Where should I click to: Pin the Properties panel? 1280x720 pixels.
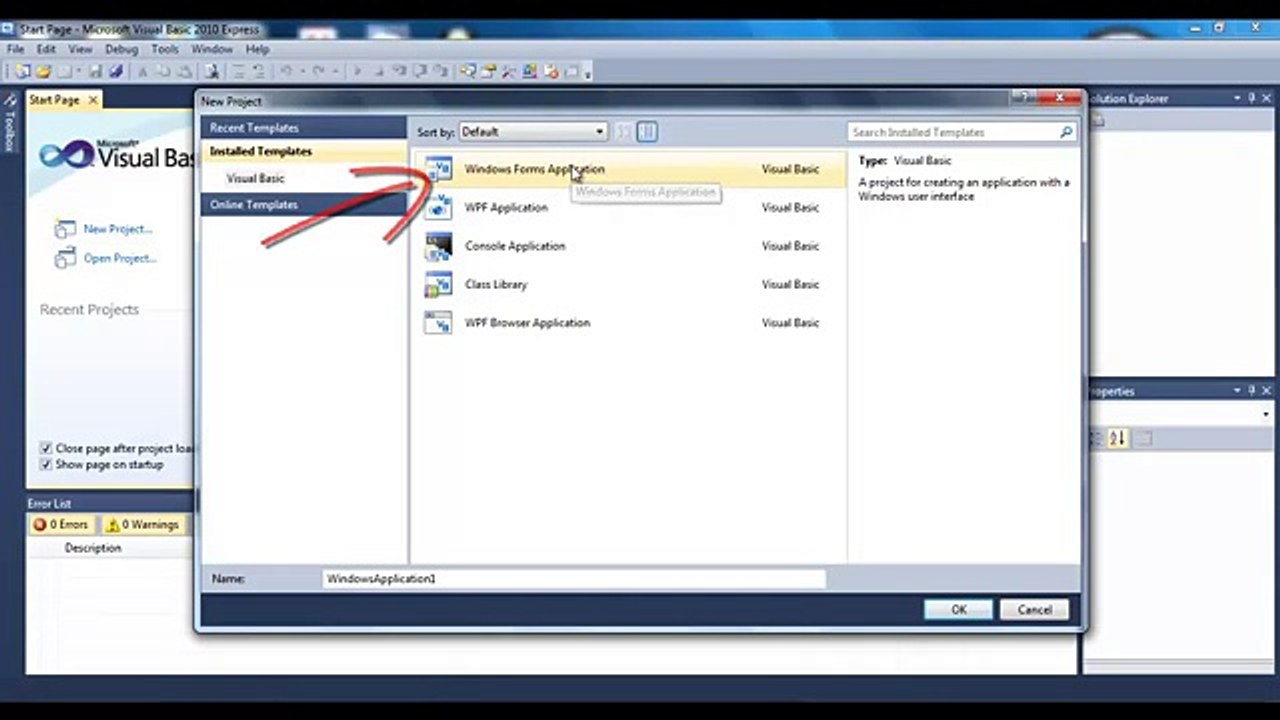click(x=1251, y=391)
